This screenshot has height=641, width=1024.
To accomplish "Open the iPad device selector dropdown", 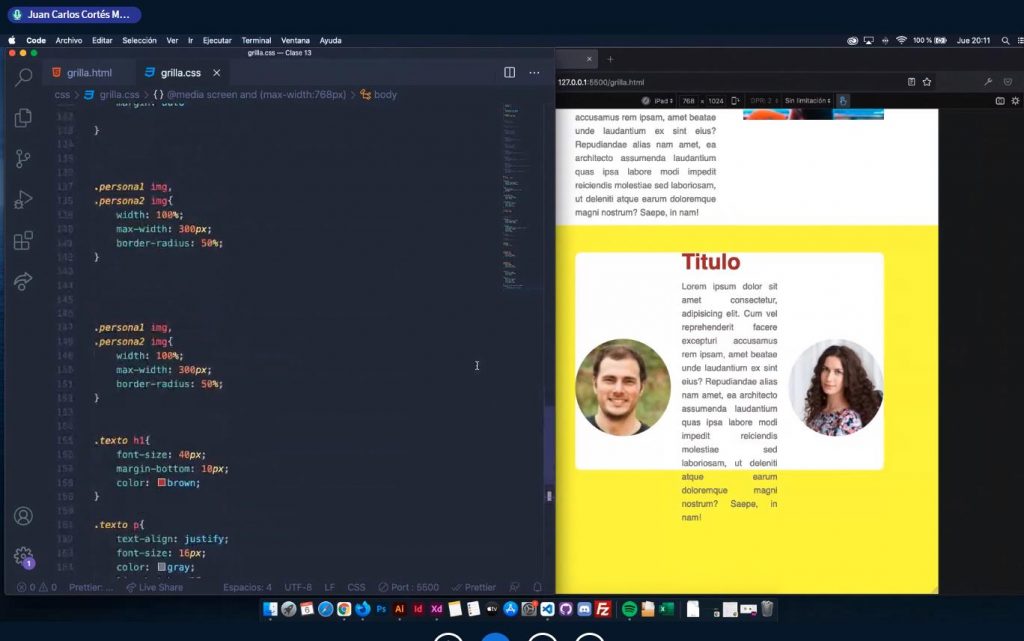I will (x=664, y=101).
